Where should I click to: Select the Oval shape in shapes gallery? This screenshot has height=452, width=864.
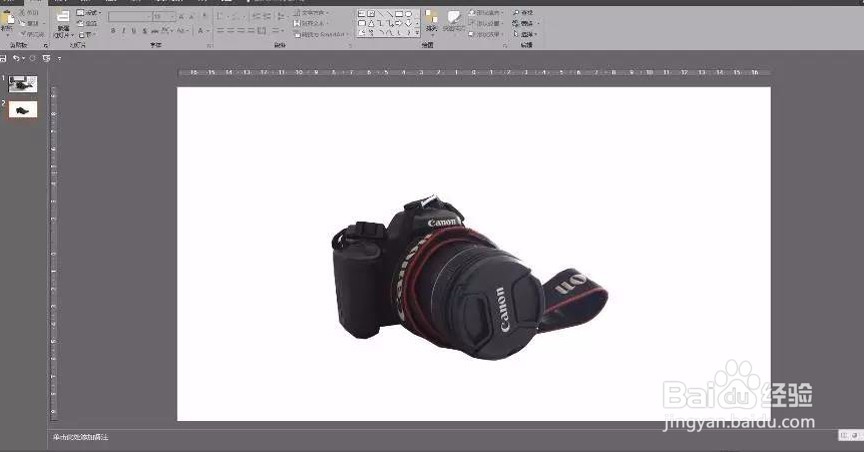point(408,14)
